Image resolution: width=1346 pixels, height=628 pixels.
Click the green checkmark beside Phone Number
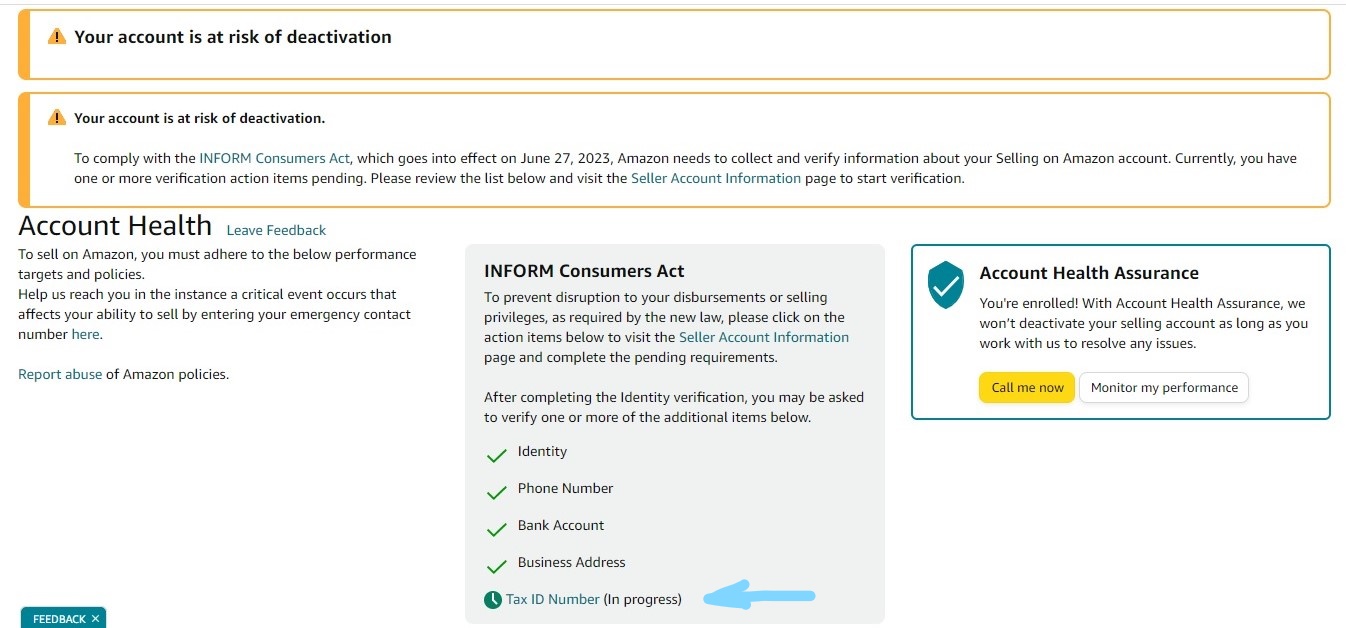pyautogui.click(x=496, y=493)
